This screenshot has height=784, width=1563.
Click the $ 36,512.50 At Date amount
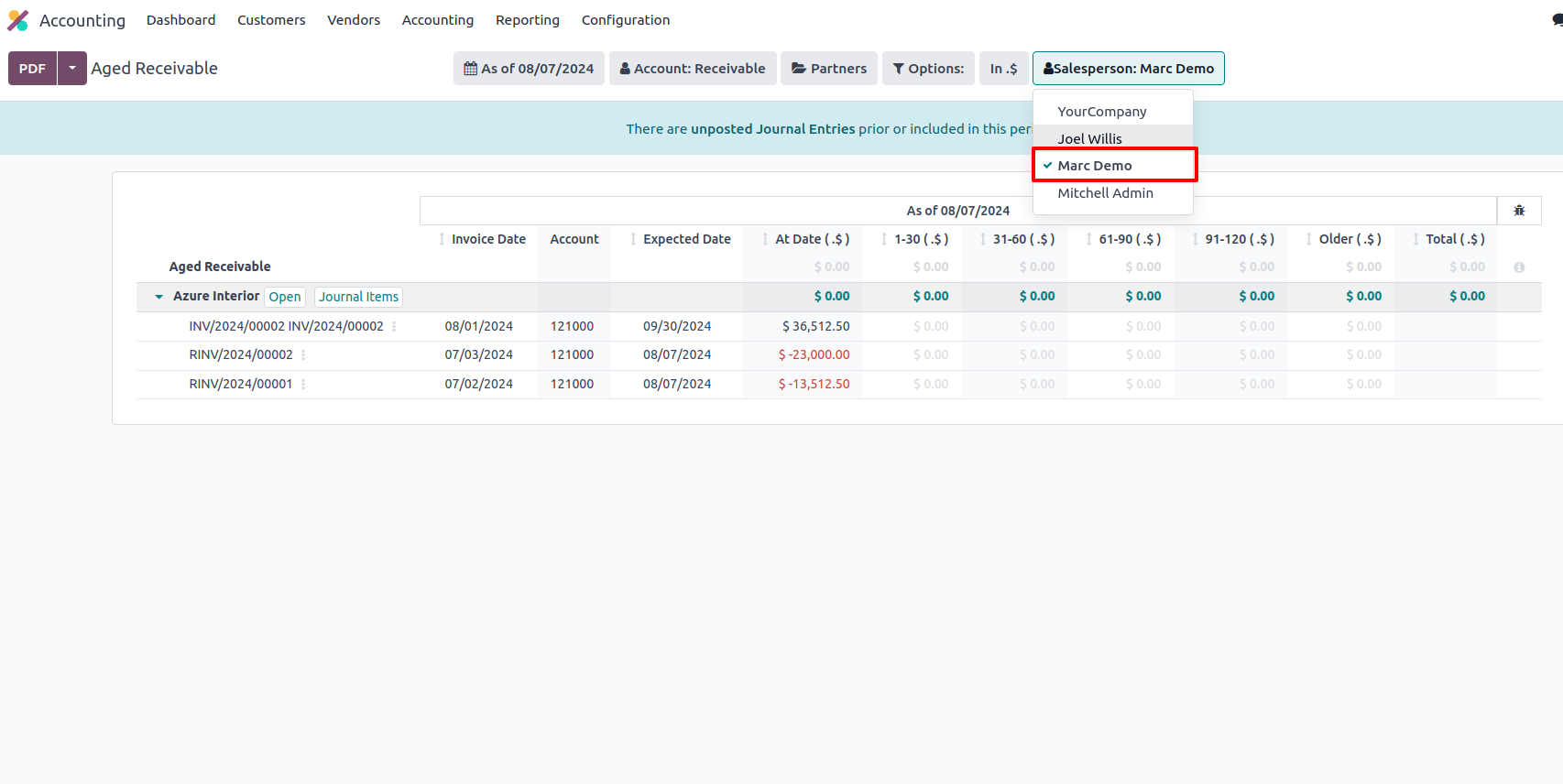[x=816, y=326]
